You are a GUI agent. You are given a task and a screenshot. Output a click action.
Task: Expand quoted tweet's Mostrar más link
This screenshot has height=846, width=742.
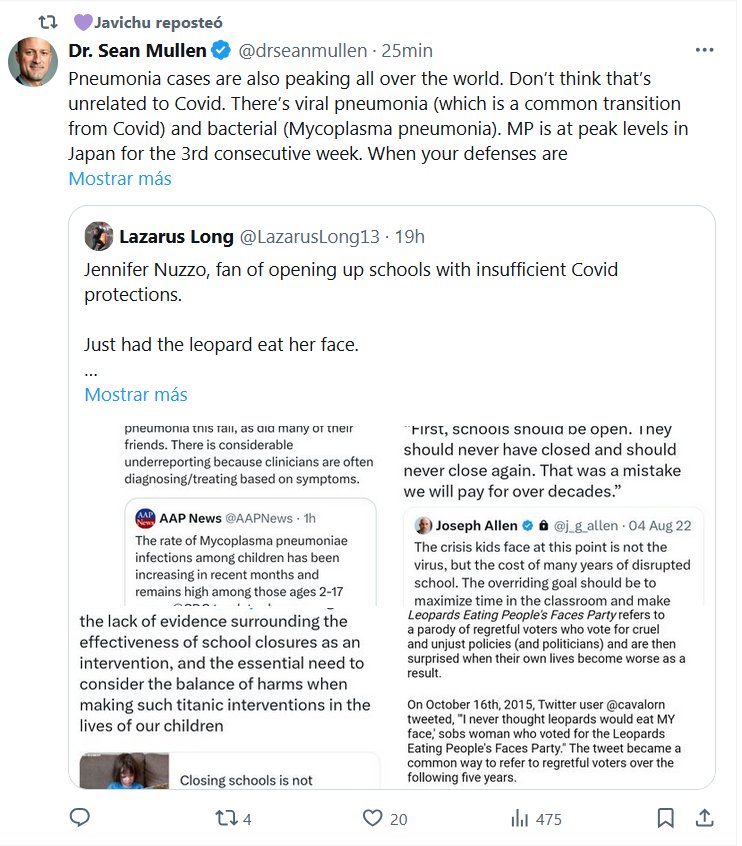tap(136, 394)
